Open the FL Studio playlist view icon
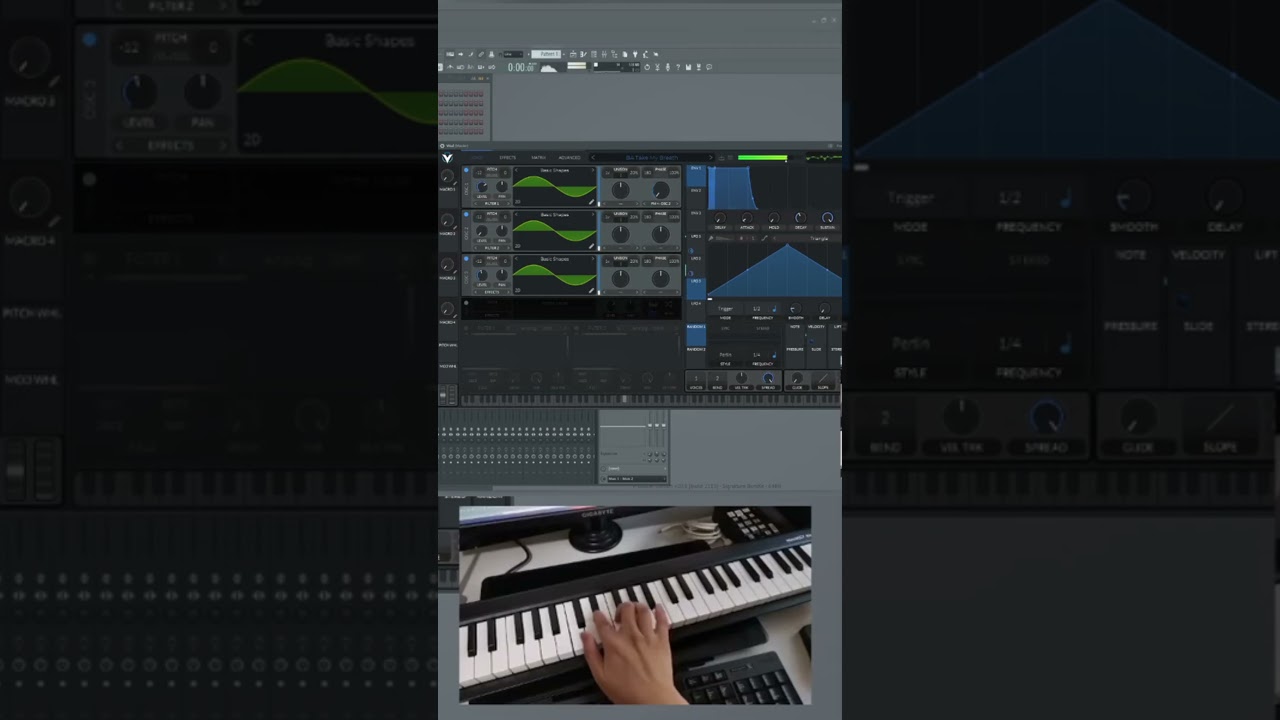This screenshot has height=720, width=1280. (573, 54)
